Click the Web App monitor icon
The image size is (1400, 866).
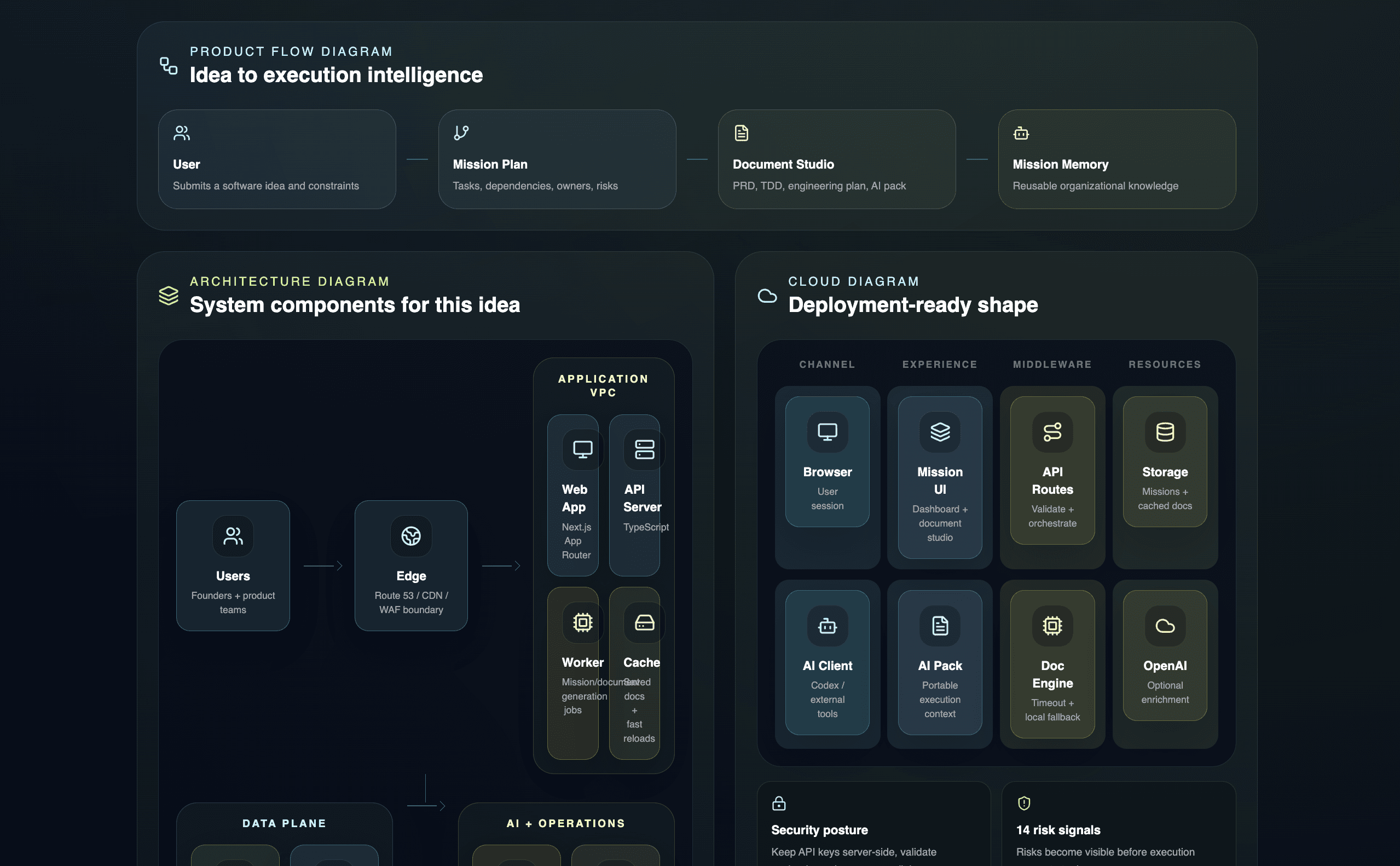click(583, 449)
